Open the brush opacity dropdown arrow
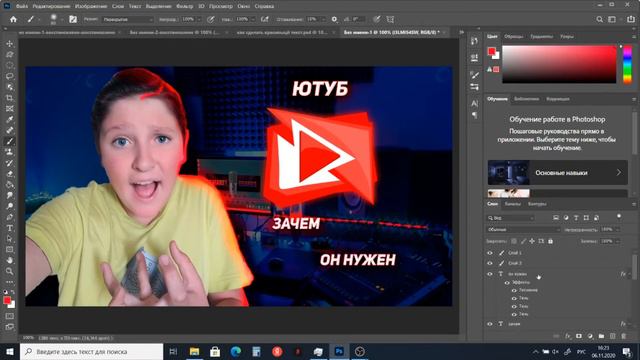This screenshot has height=360, width=640. (199, 19)
